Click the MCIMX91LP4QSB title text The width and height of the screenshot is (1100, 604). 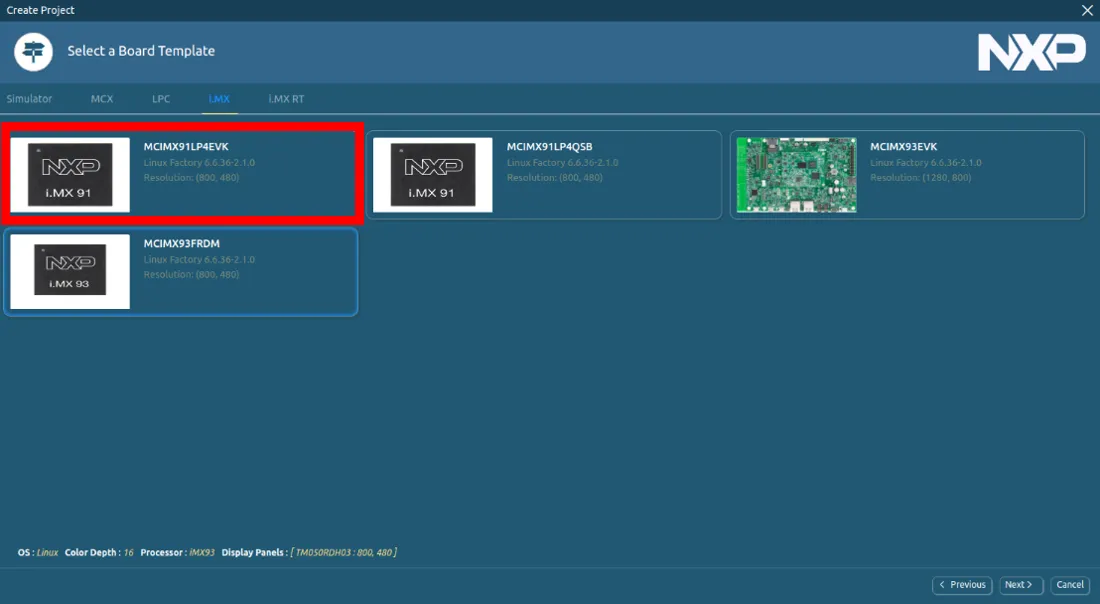pos(549,147)
